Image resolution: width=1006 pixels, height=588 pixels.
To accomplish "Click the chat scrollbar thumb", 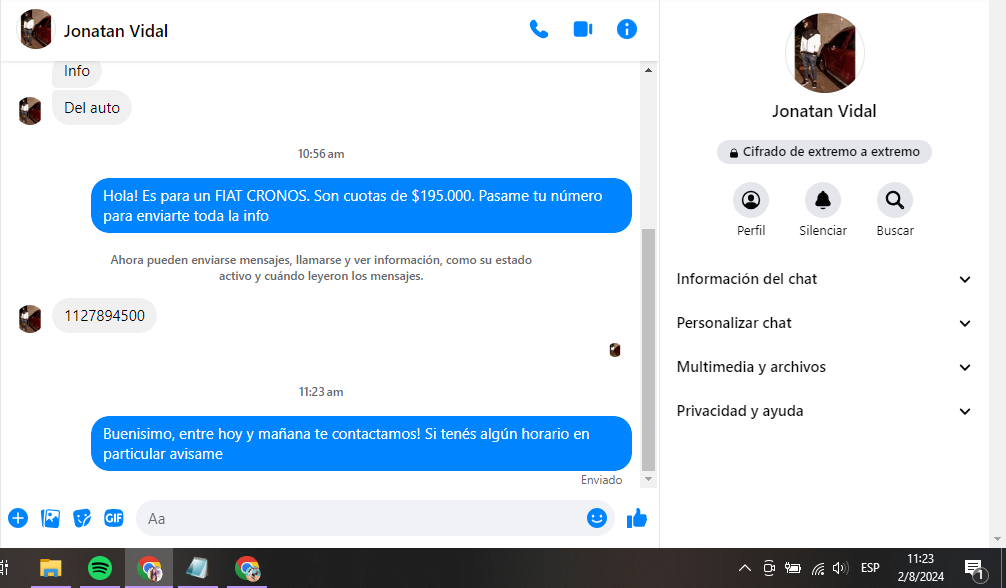I will coord(649,350).
